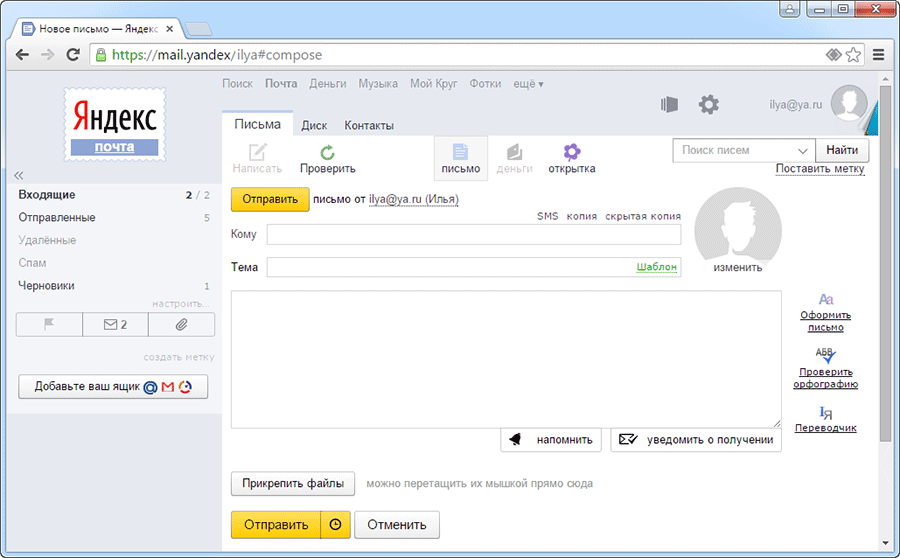The image size is (900, 558).
Task: Switch to the Контакты tab
Action: pos(369,125)
